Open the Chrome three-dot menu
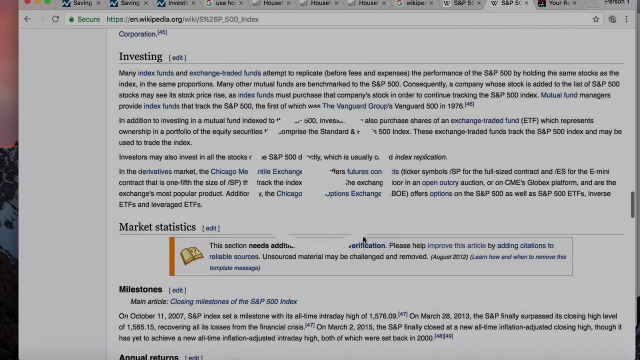Screen dimensions: 640x360 (x=627, y=19)
